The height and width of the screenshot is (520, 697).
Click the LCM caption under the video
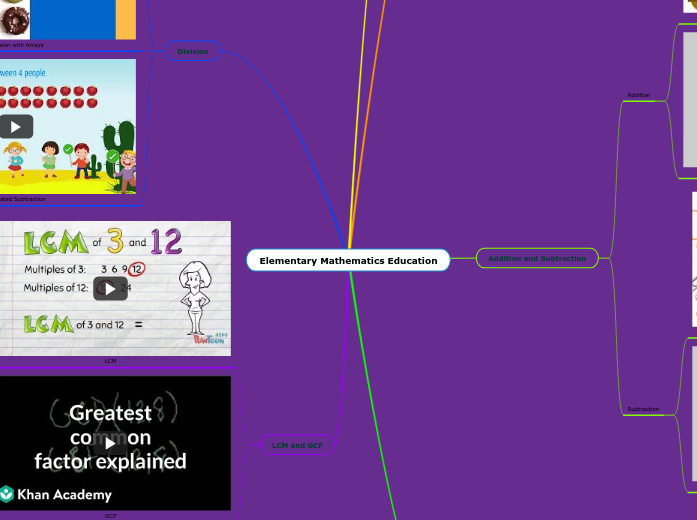[x=110, y=361]
